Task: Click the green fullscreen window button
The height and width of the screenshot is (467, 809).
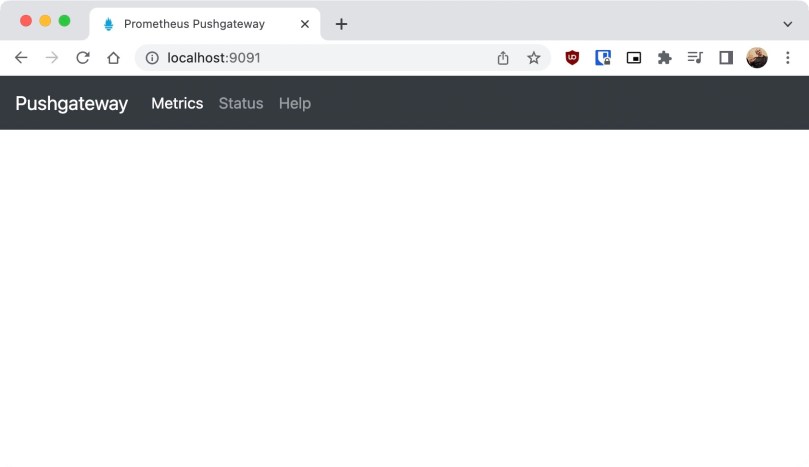Action: tap(64, 21)
